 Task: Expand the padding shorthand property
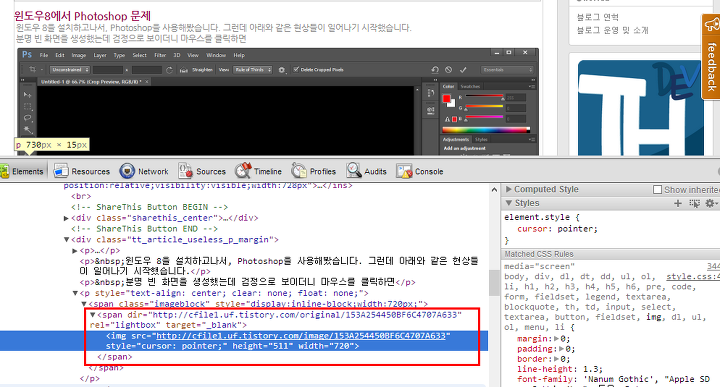[x=561, y=348]
